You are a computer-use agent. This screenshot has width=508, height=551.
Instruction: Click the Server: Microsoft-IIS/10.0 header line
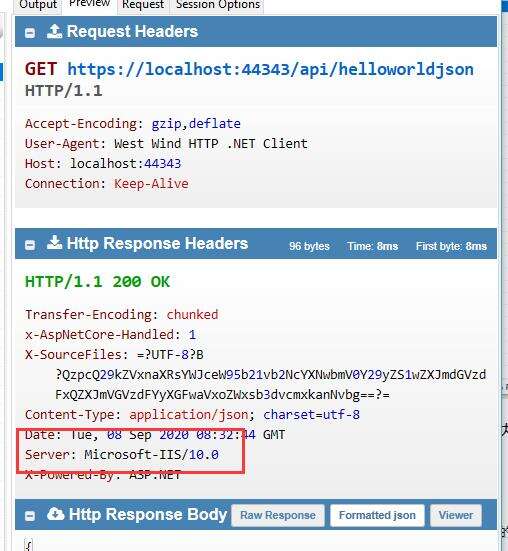click(x=122, y=455)
